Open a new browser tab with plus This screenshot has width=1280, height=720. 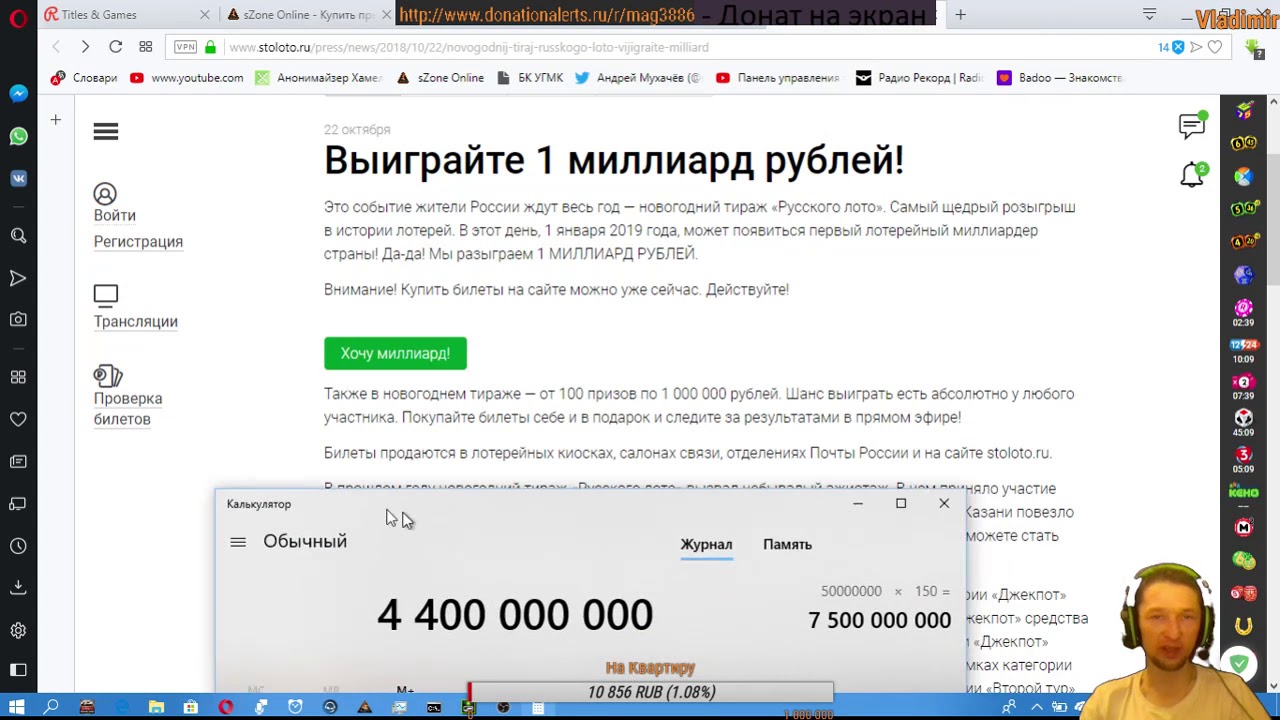pyautogui.click(x=960, y=15)
